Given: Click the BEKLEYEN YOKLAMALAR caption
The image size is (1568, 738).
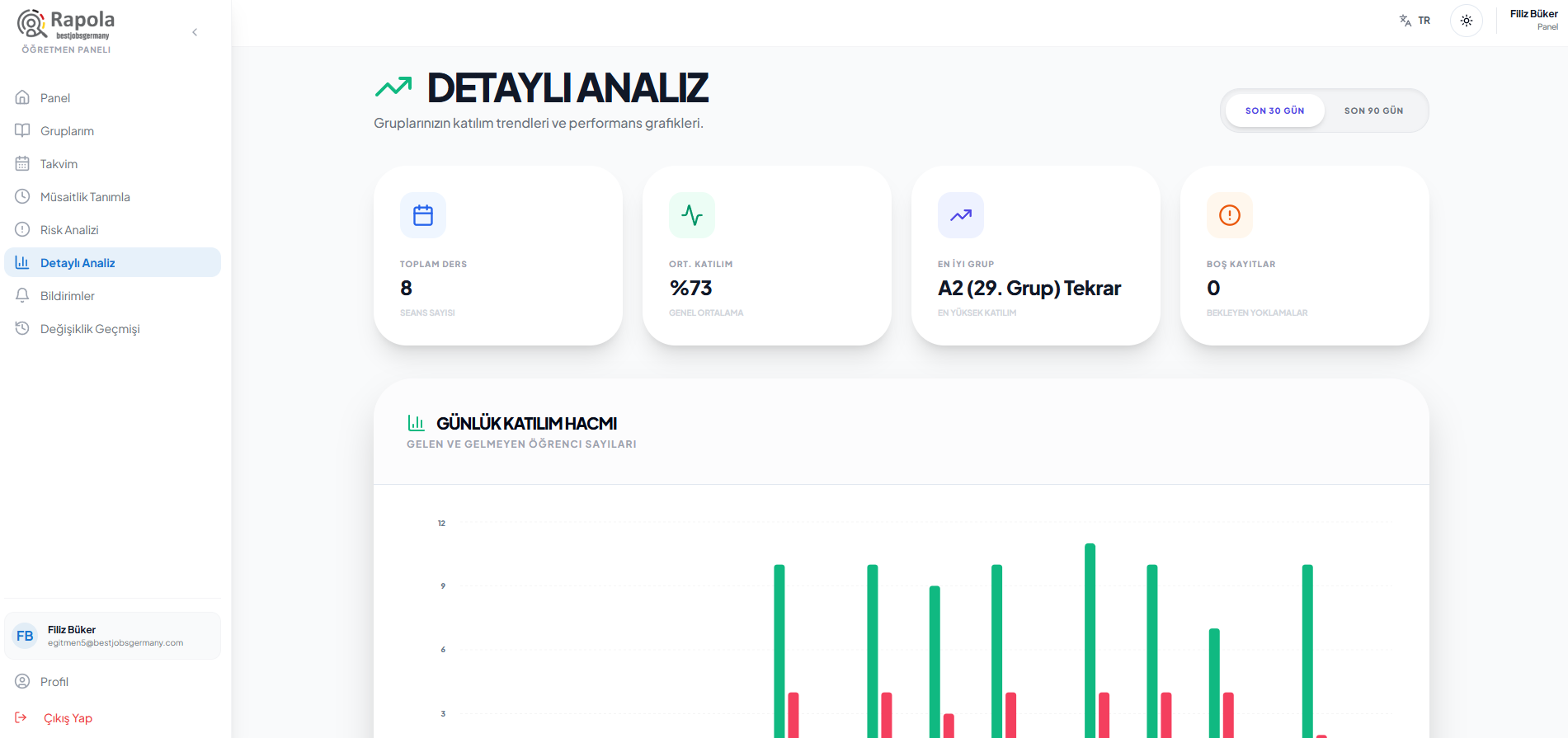Looking at the screenshot, I should pos(1257,313).
